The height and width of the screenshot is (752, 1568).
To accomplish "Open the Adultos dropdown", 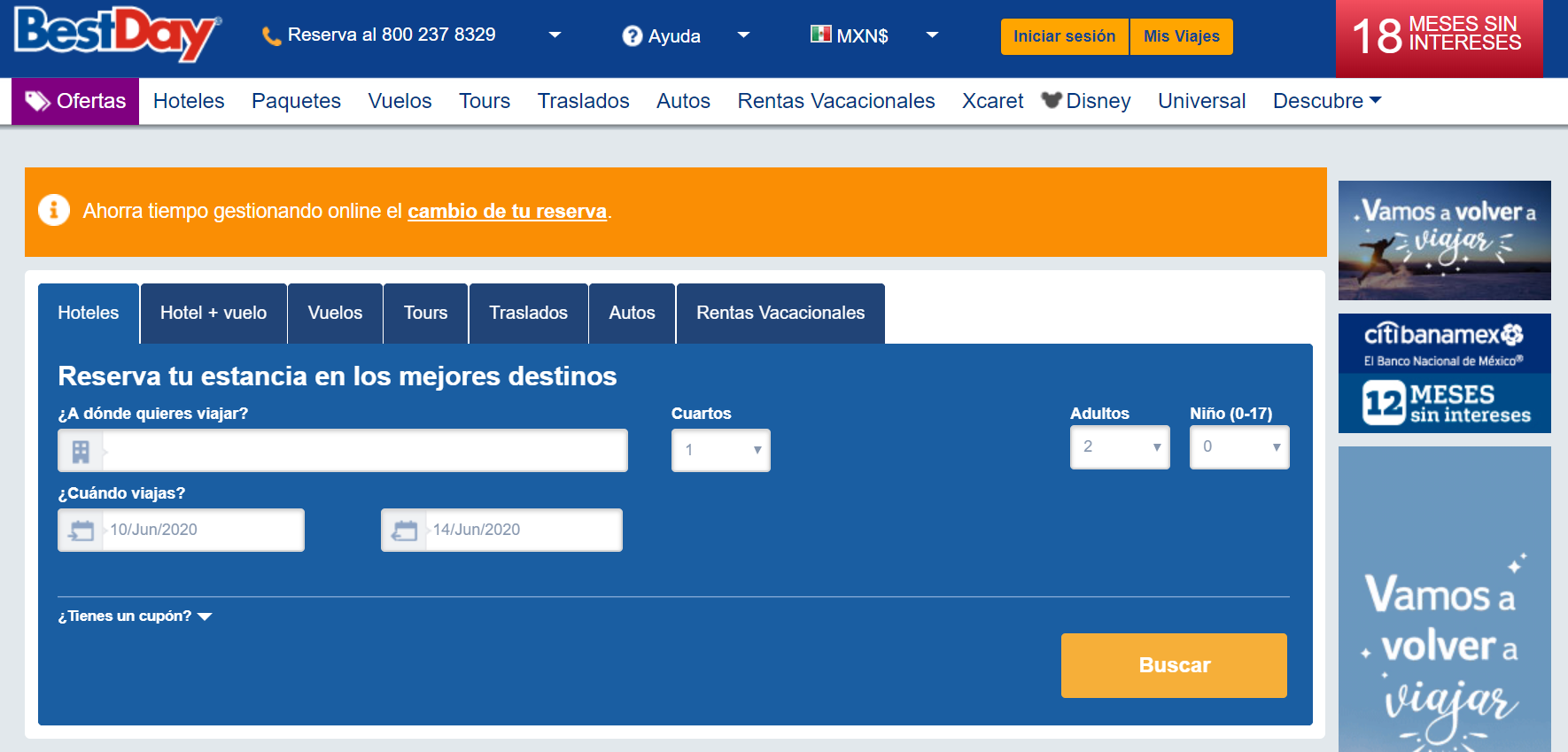I will click(x=1120, y=447).
